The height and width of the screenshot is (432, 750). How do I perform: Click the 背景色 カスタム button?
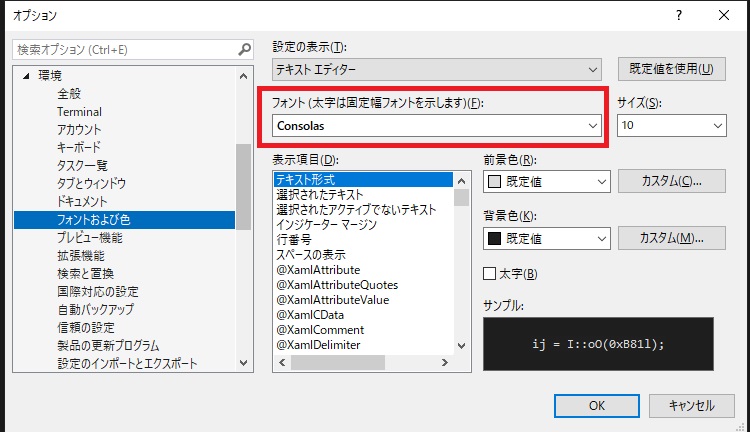point(669,239)
